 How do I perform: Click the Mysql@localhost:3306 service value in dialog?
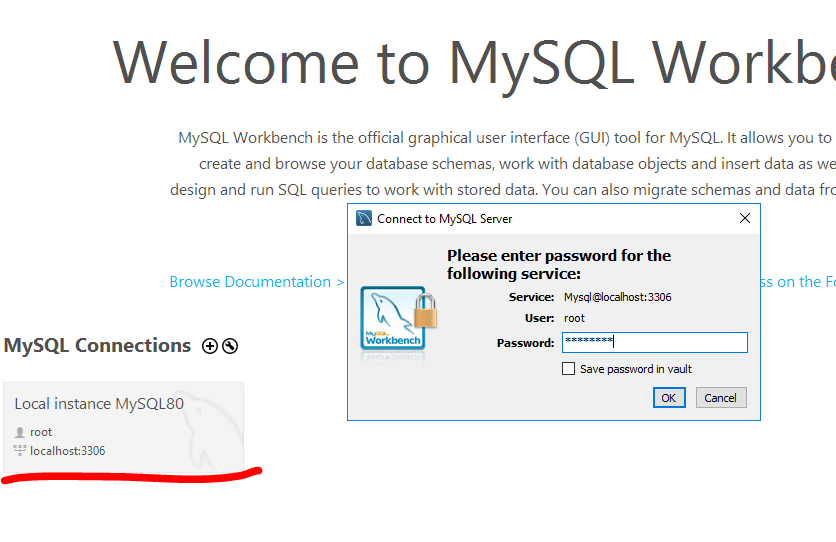tap(617, 297)
